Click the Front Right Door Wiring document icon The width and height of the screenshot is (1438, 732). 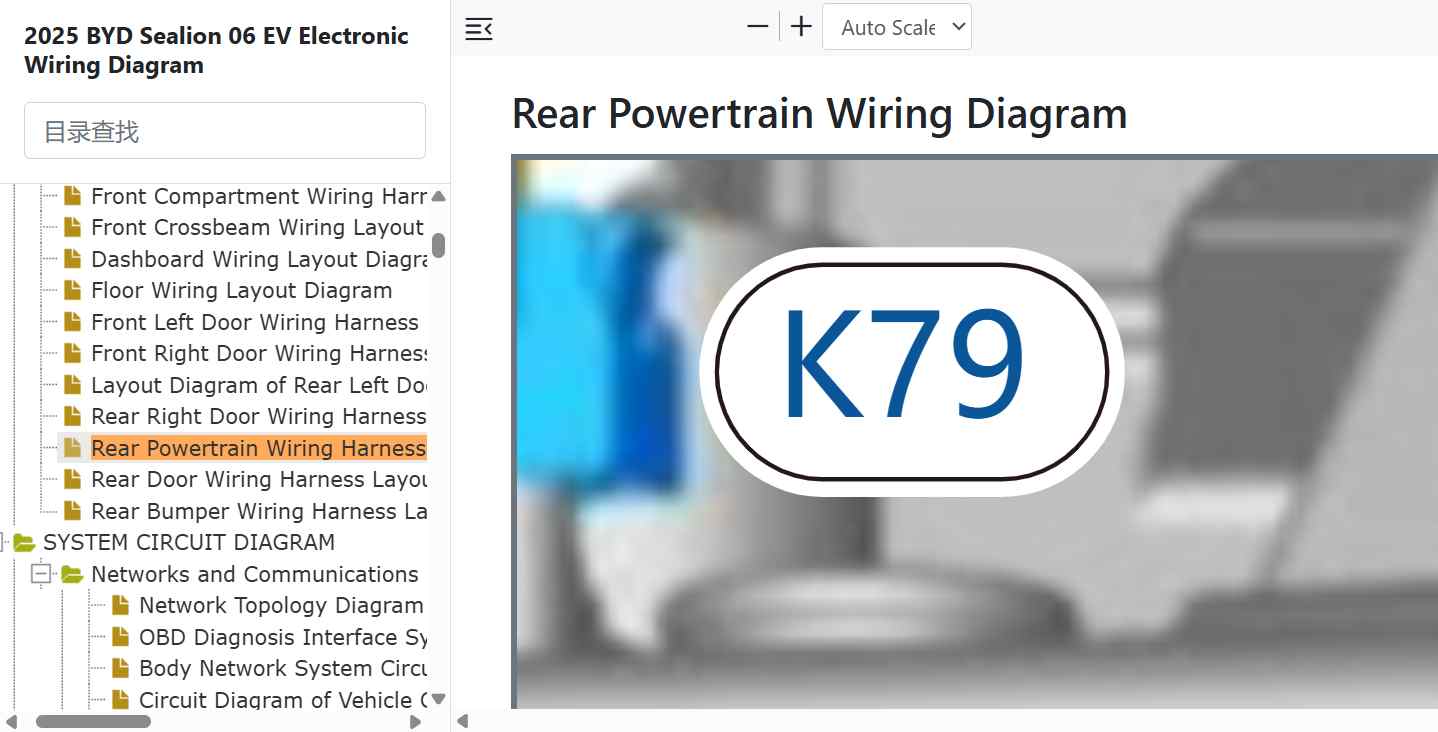(x=72, y=353)
